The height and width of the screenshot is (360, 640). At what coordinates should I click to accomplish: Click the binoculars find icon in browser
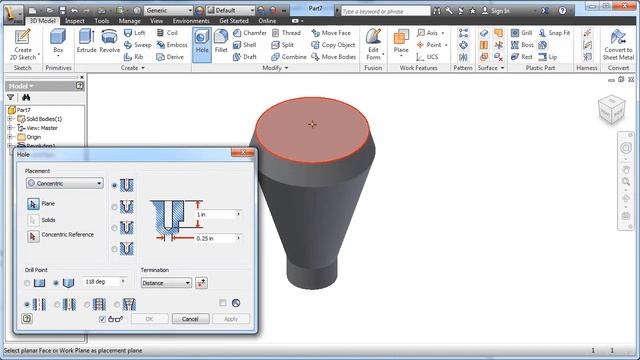(x=26, y=97)
